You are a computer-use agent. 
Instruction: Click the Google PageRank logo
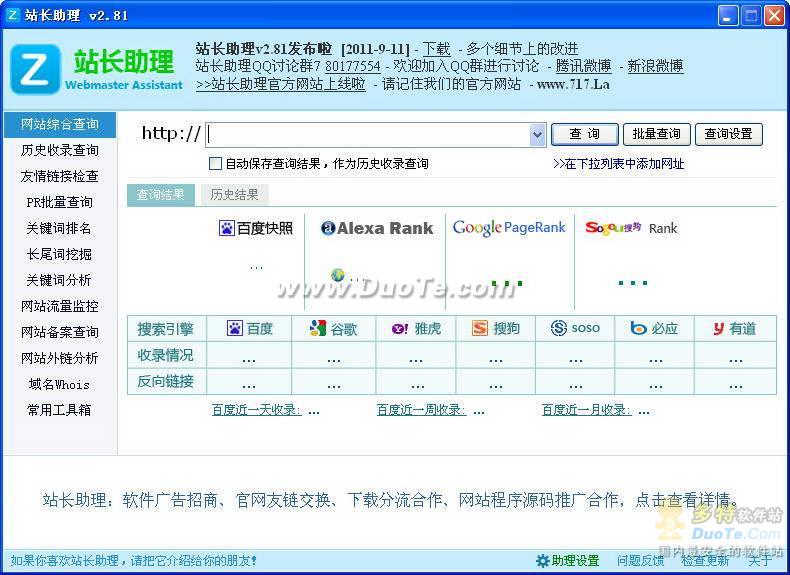click(x=509, y=228)
